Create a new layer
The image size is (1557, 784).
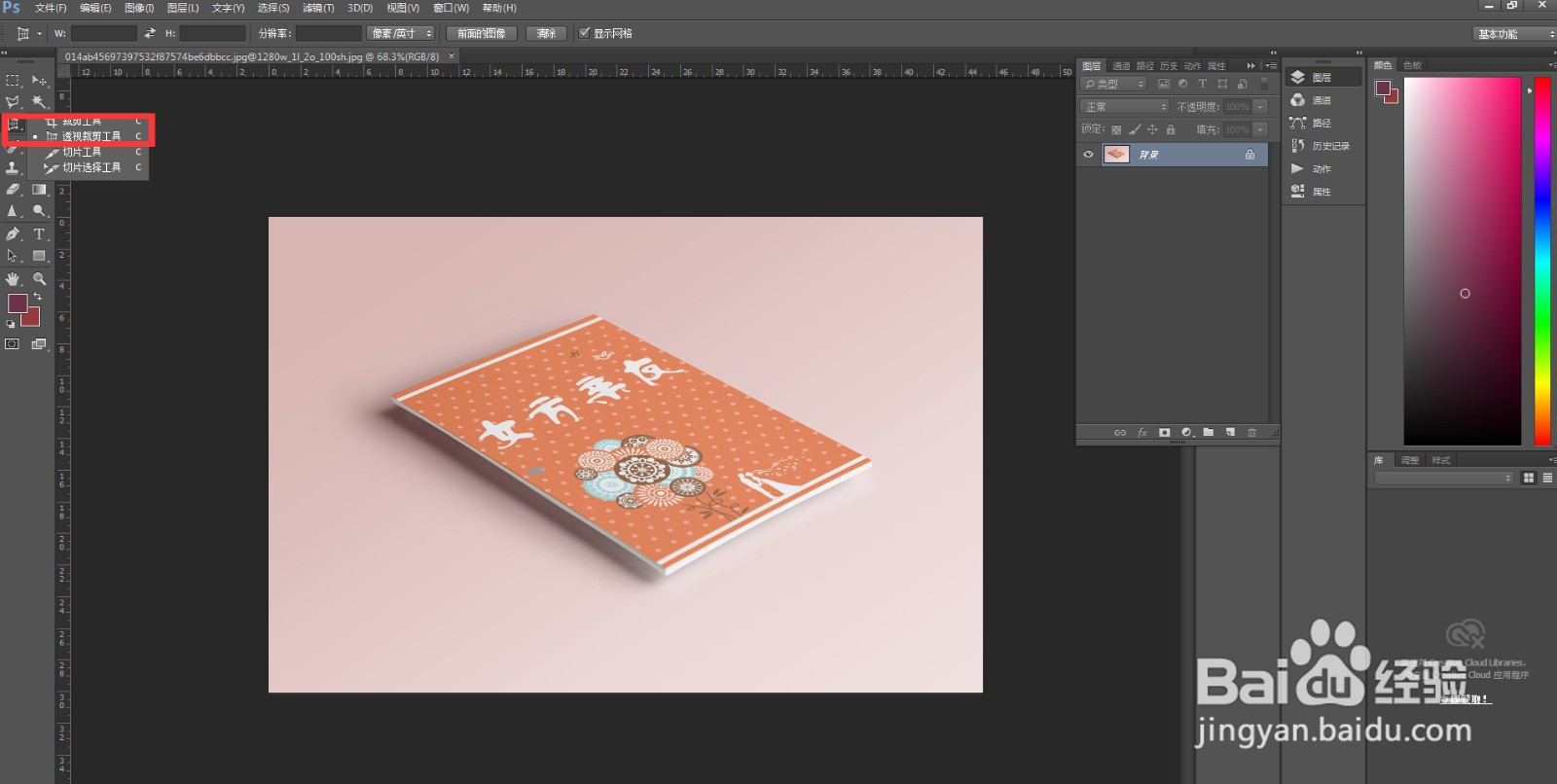(x=1230, y=433)
